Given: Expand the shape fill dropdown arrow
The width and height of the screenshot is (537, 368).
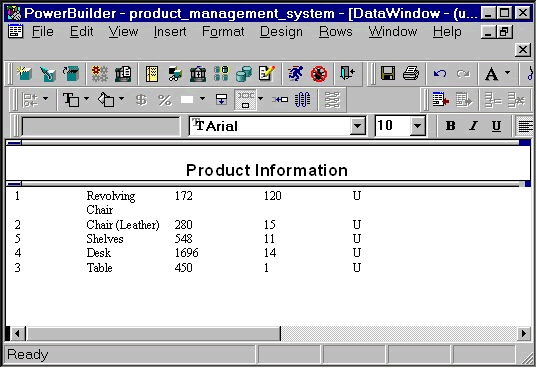Looking at the screenshot, I should tap(121, 99).
